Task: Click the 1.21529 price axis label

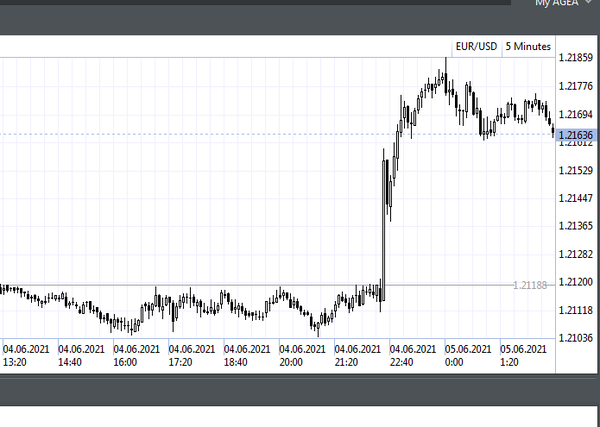Action: coord(577,171)
